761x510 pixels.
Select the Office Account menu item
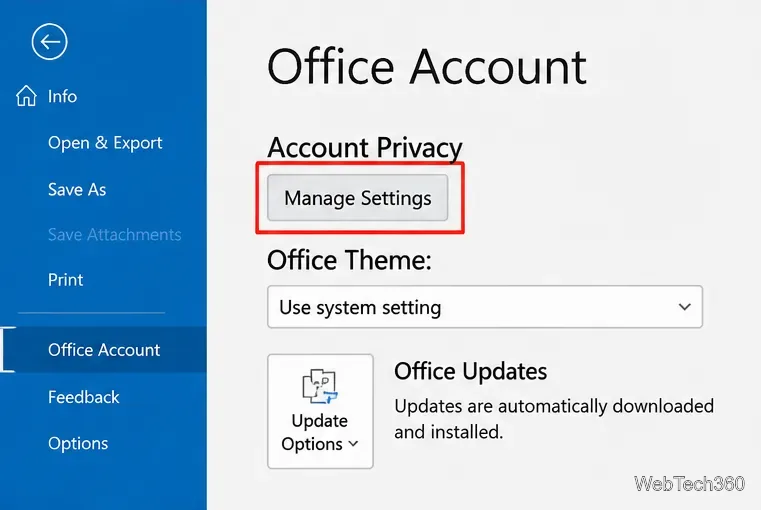(103, 349)
